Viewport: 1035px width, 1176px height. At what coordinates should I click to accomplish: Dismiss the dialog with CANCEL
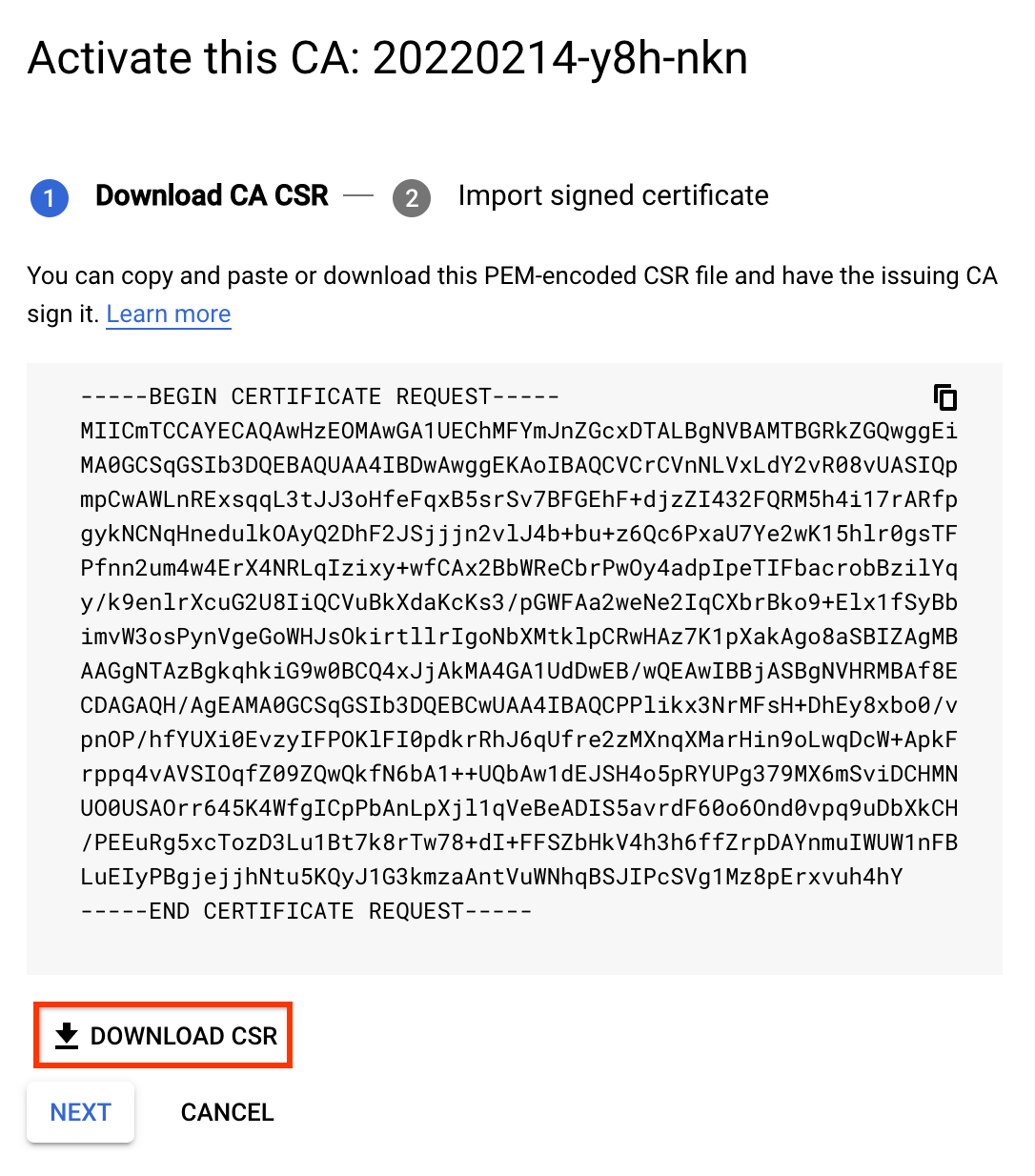227,1112
